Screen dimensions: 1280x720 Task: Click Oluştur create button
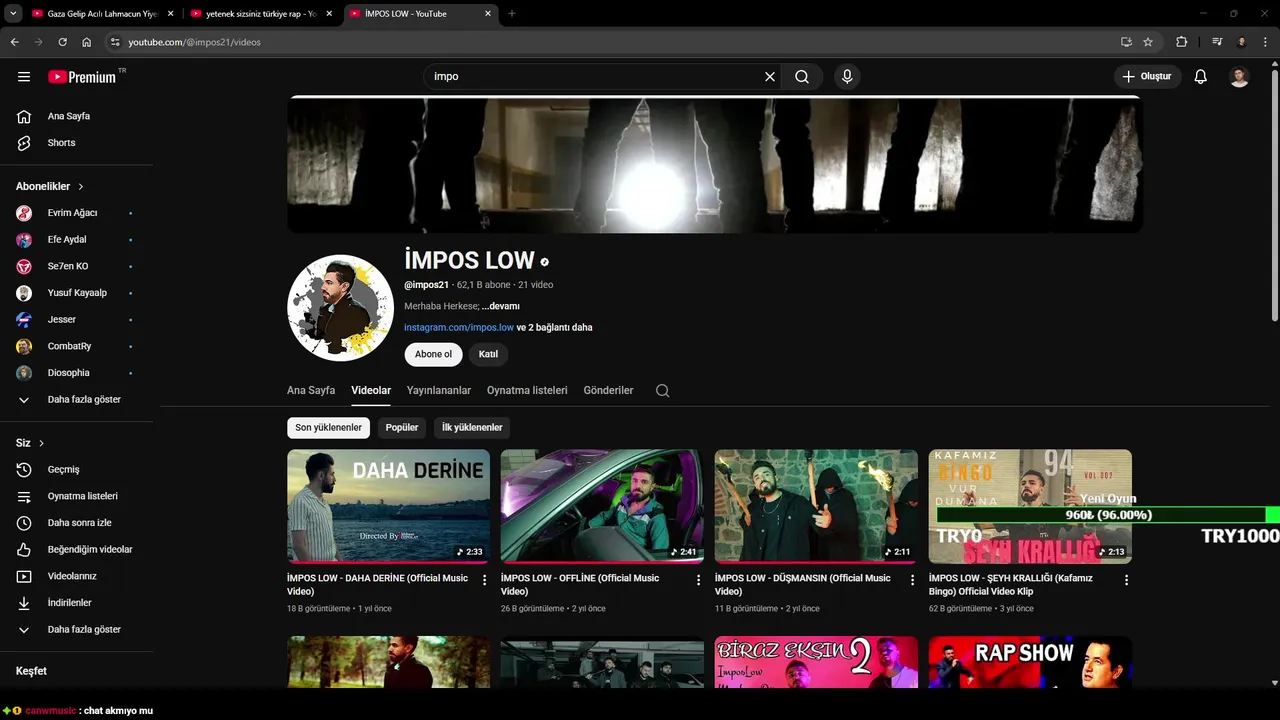click(x=1148, y=77)
